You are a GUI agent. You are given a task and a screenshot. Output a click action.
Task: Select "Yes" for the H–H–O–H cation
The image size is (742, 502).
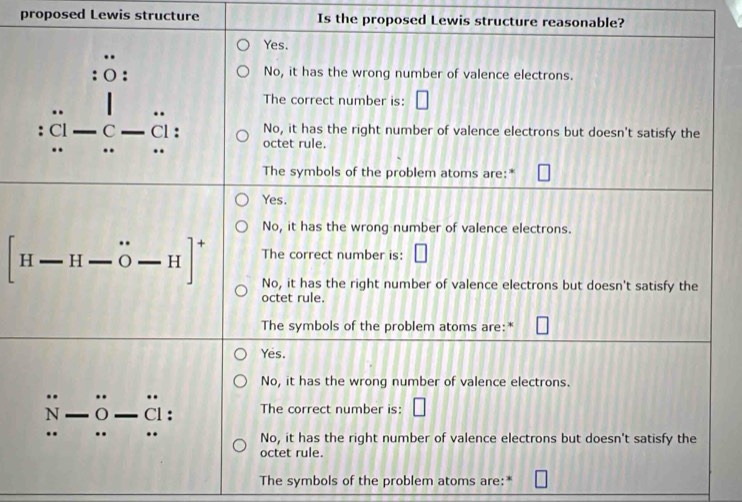click(x=245, y=201)
